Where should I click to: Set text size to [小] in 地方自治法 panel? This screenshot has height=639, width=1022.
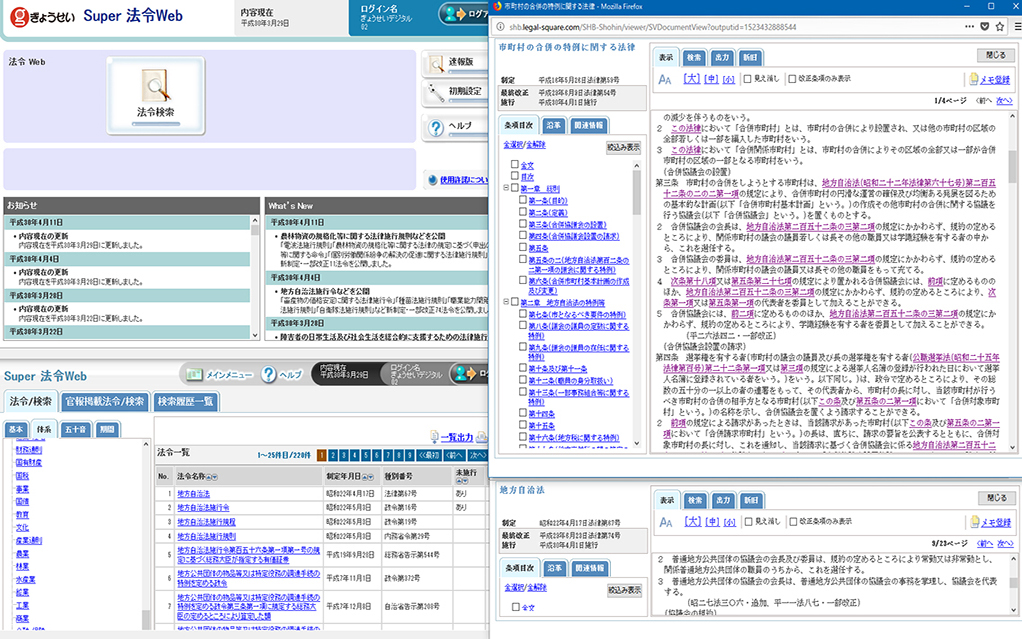click(730, 522)
